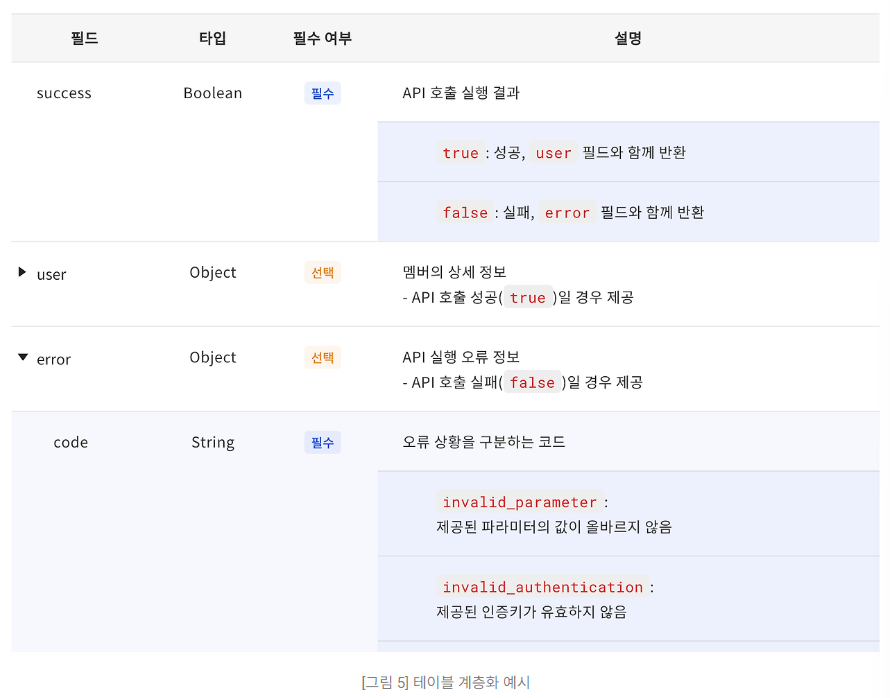
Task: Click the Boolean type in success row
Action: (213, 93)
